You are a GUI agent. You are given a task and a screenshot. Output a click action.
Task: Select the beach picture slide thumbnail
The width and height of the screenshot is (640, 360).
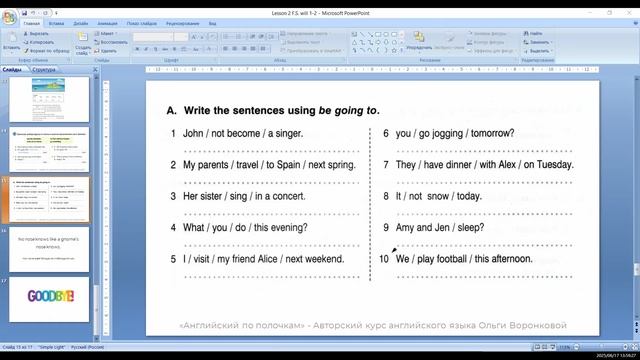(49, 100)
